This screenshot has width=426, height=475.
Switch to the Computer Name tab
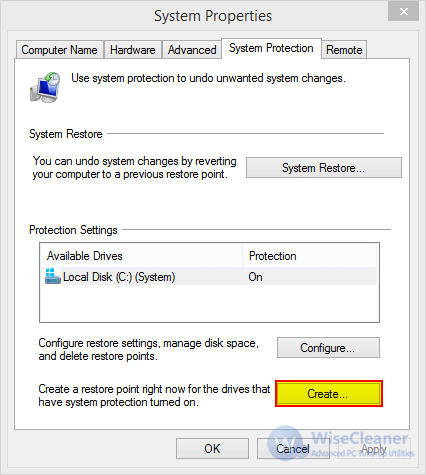(59, 50)
